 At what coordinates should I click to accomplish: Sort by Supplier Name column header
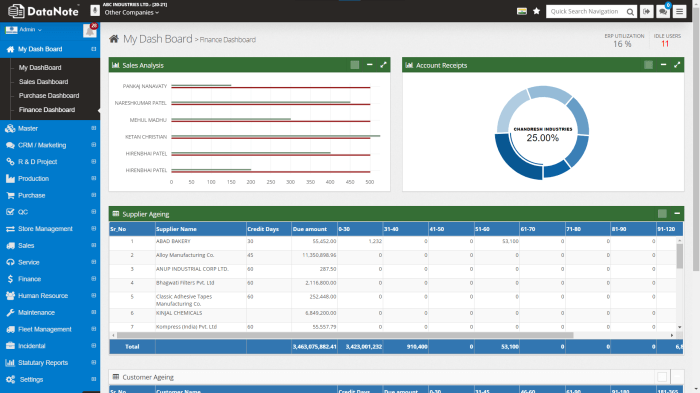(x=200, y=229)
